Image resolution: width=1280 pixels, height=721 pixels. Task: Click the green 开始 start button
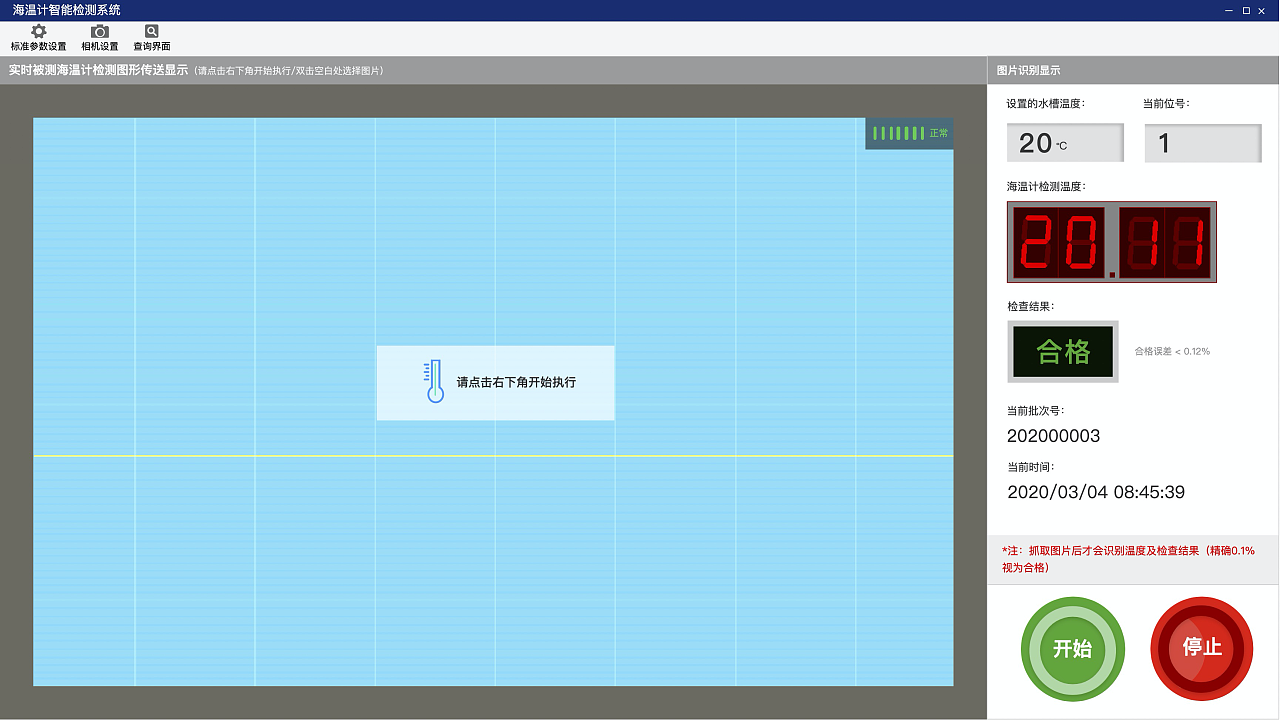pos(1073,649)
